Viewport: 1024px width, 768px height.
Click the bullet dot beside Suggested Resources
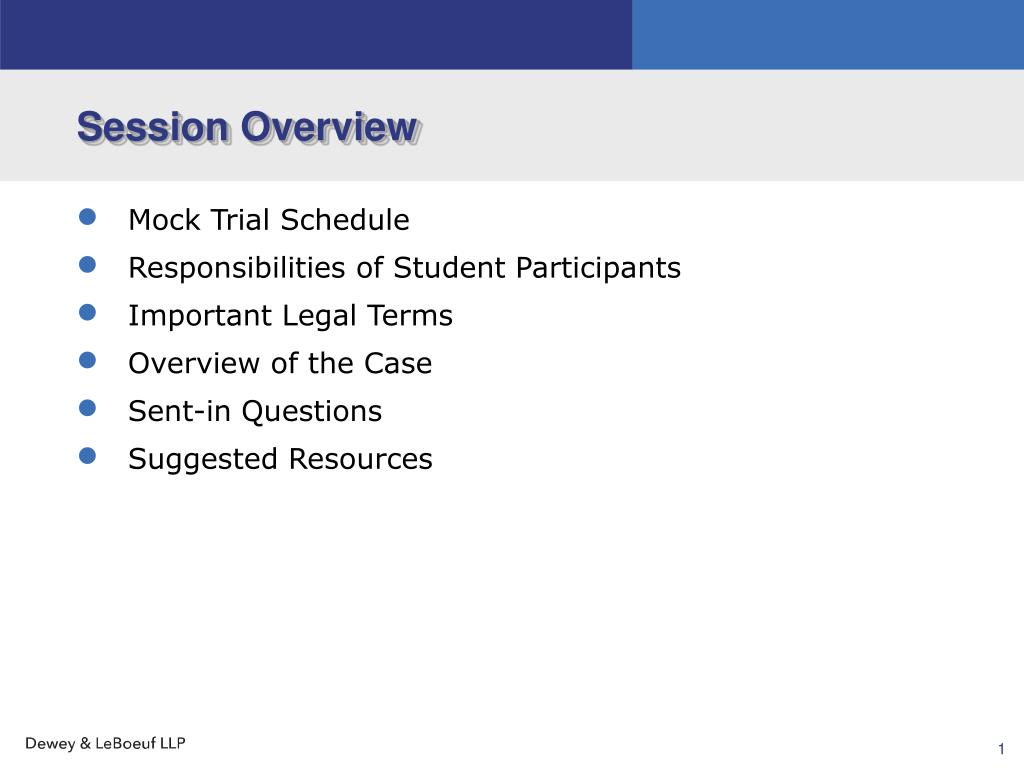(88, 455)
